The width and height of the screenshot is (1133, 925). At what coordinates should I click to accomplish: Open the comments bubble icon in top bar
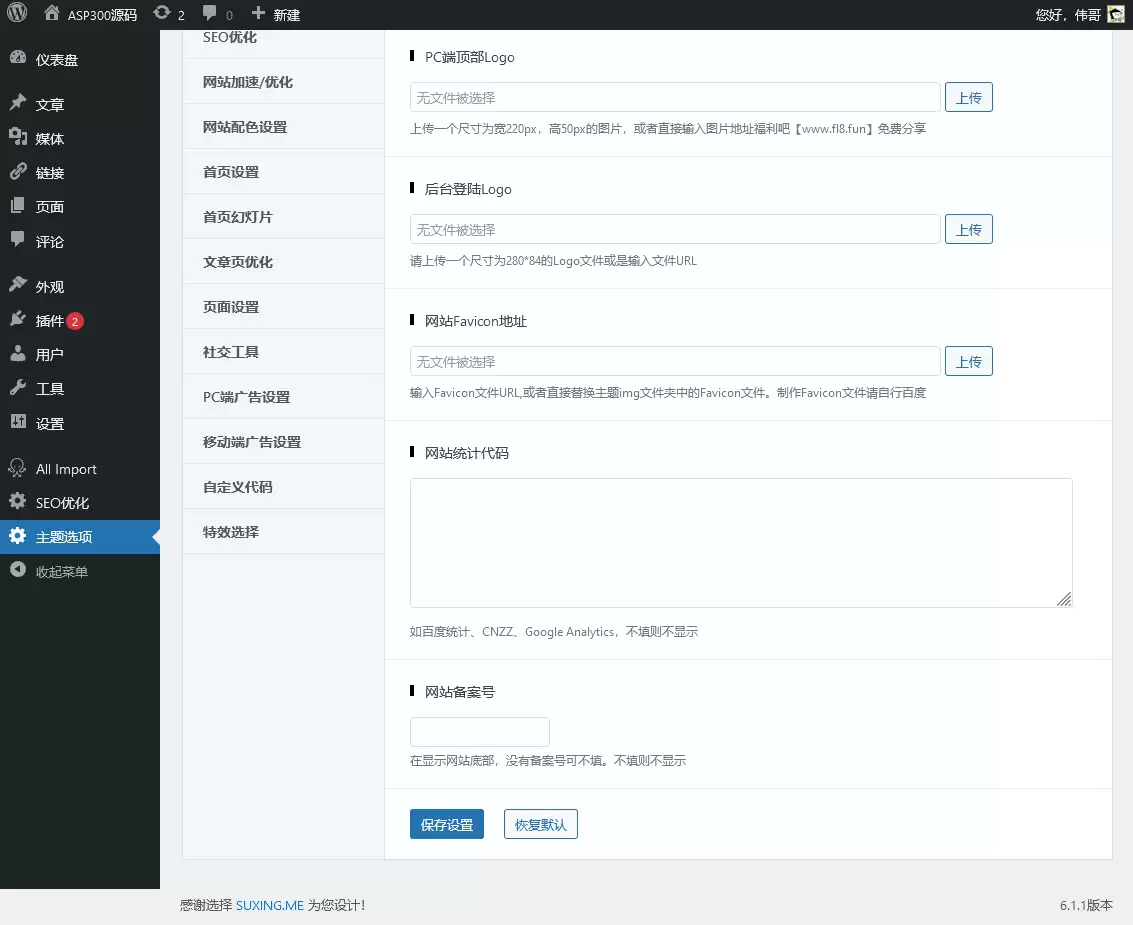pyautogui.click(x=210, y=13)
